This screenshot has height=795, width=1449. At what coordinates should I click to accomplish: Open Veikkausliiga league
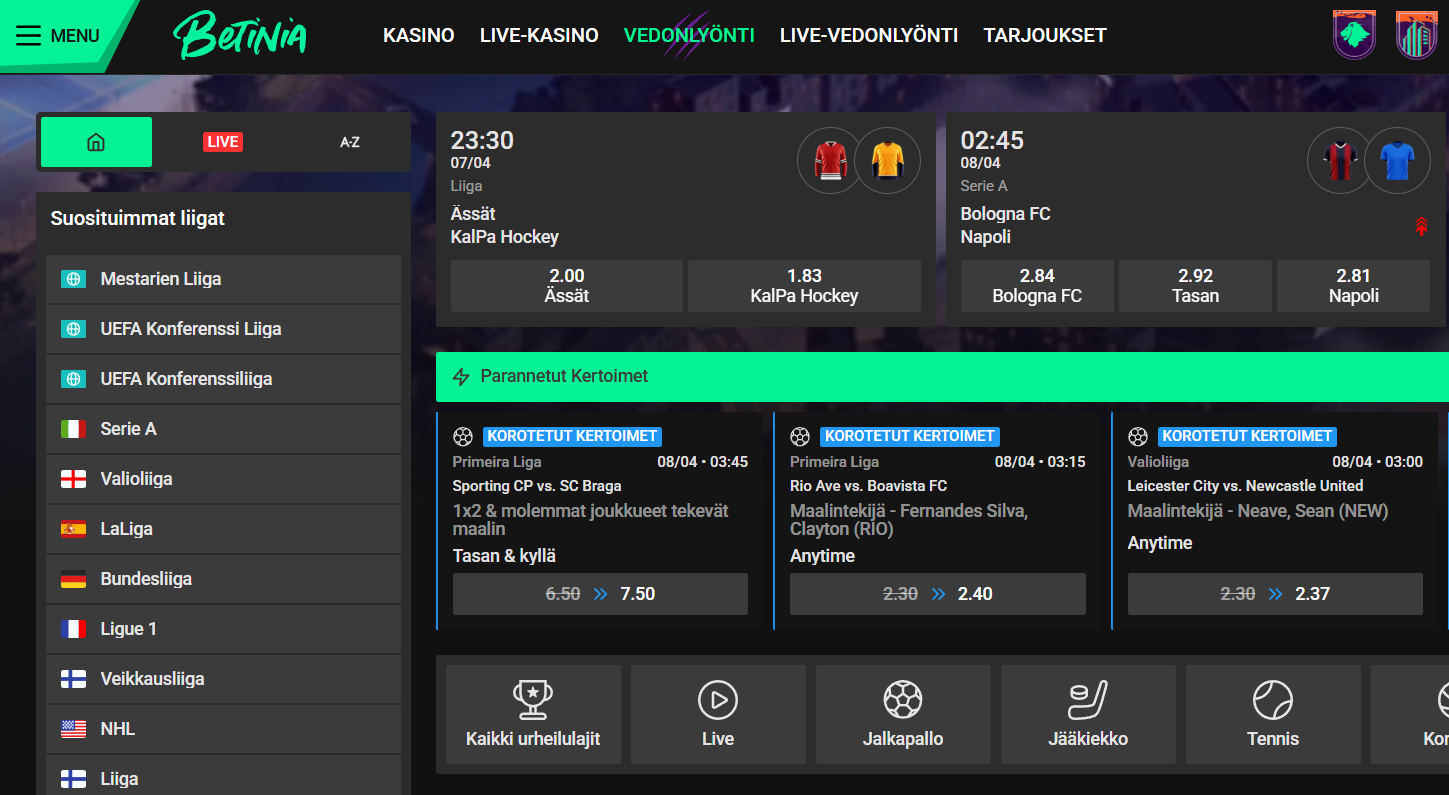pyautogui.click(x=223, y=679)
